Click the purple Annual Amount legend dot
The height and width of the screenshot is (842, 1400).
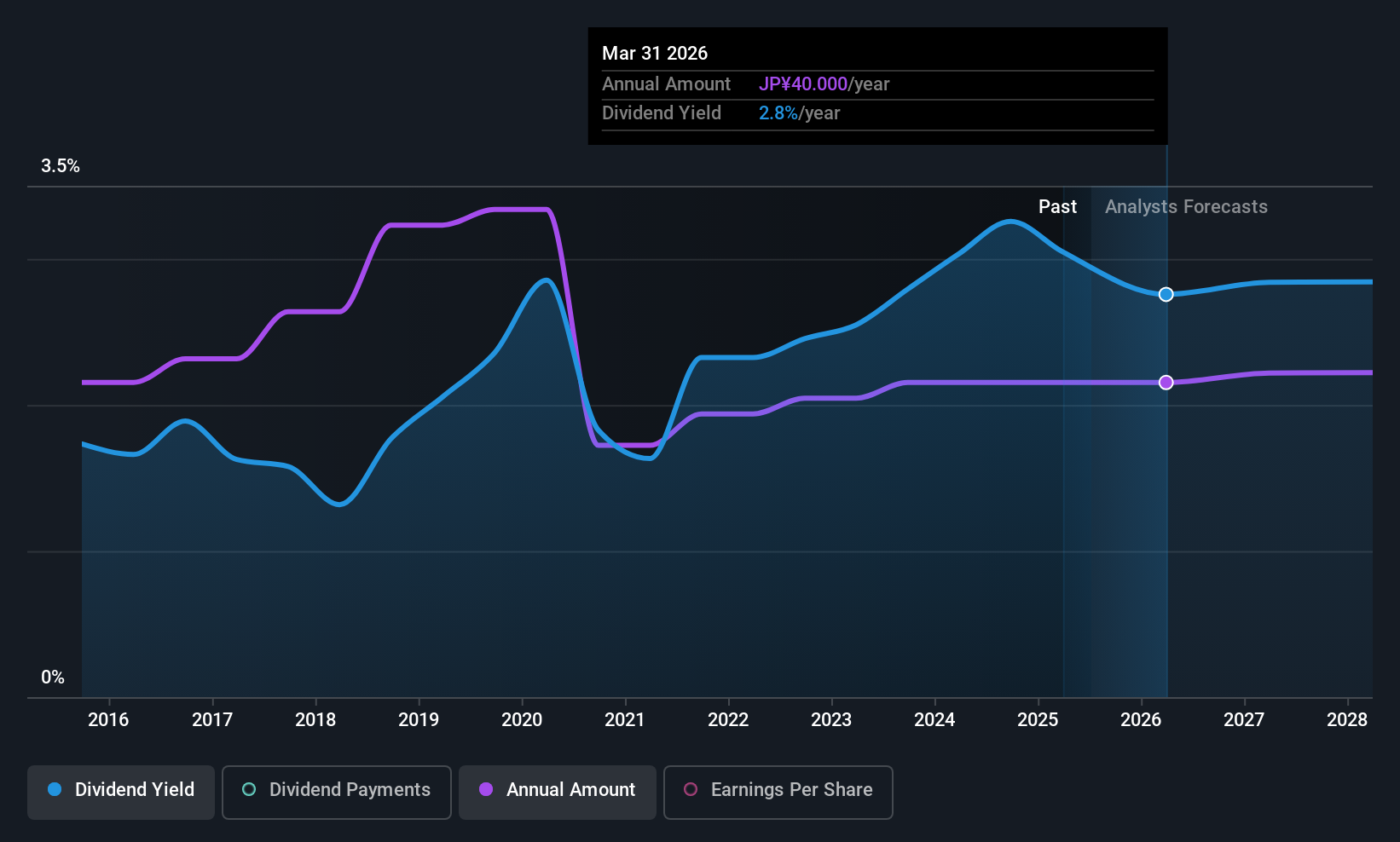[486, 789]
